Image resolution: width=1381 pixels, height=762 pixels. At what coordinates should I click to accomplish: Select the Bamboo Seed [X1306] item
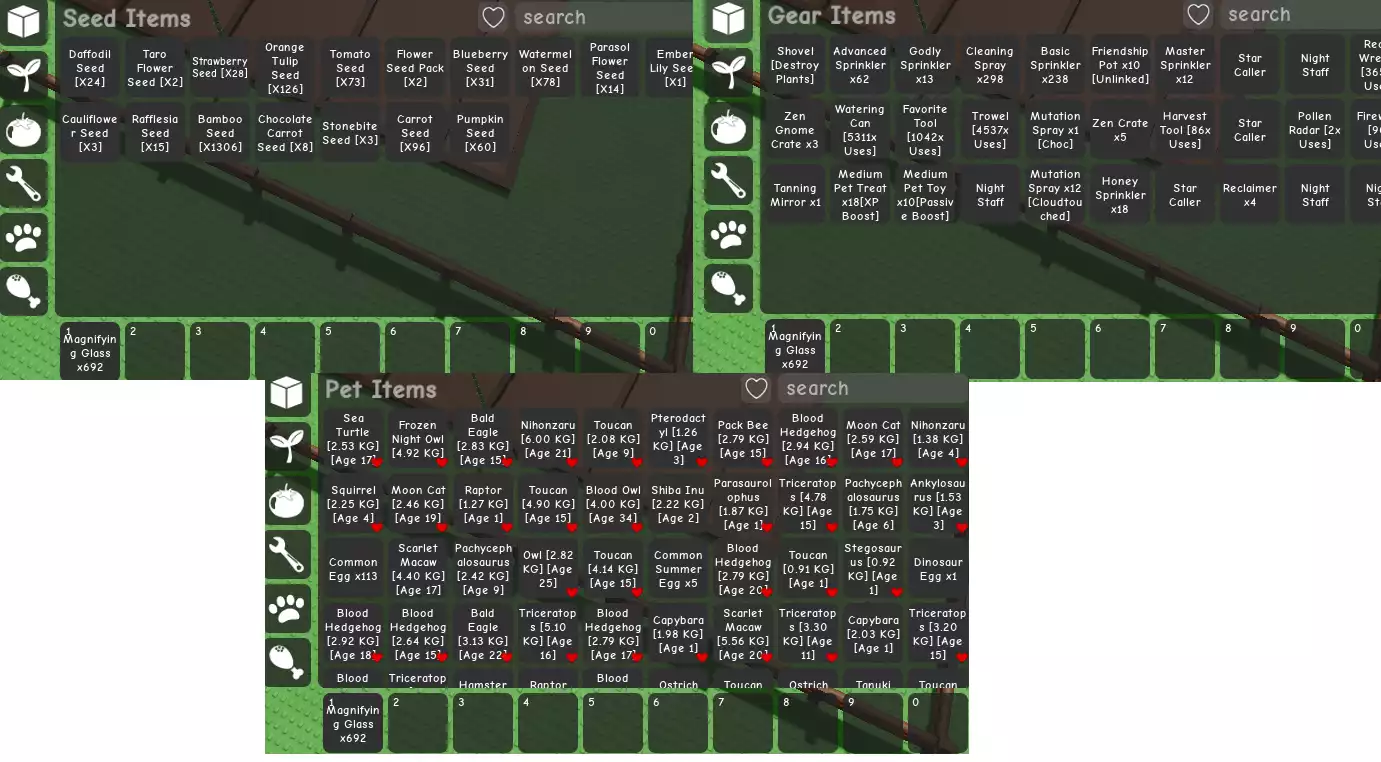pos(220,133)
